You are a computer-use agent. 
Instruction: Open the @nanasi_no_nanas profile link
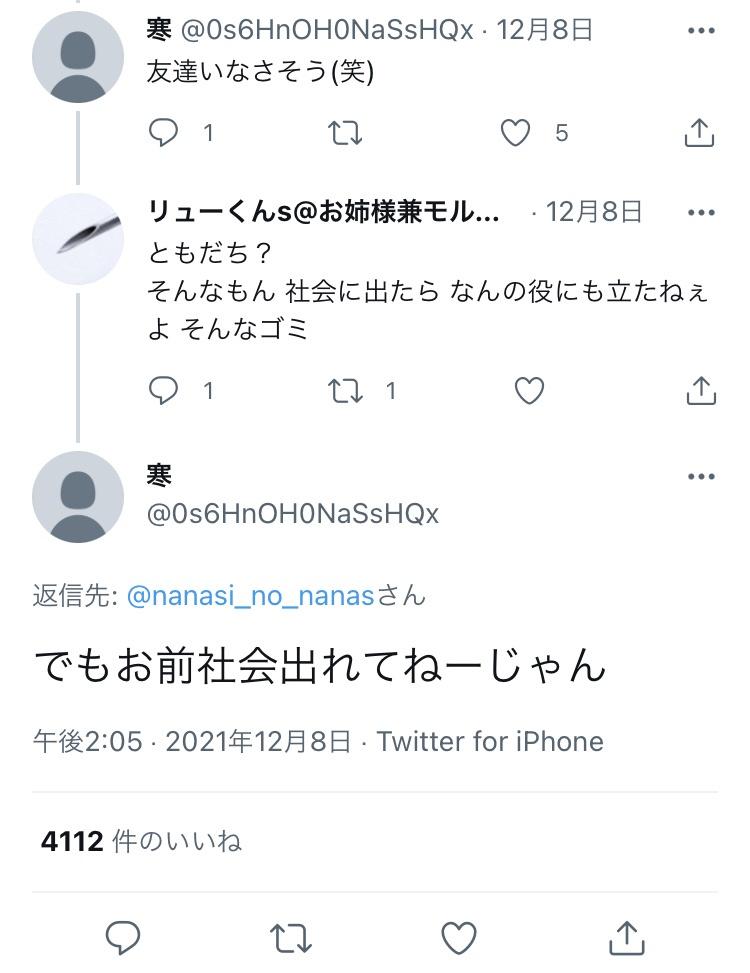click(250, 596)
